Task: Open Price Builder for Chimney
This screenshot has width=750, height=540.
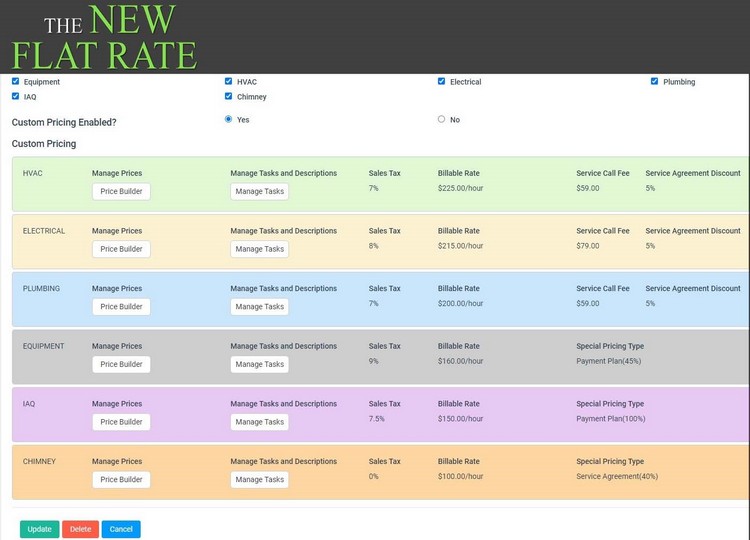Action: [x=121, y=480]
